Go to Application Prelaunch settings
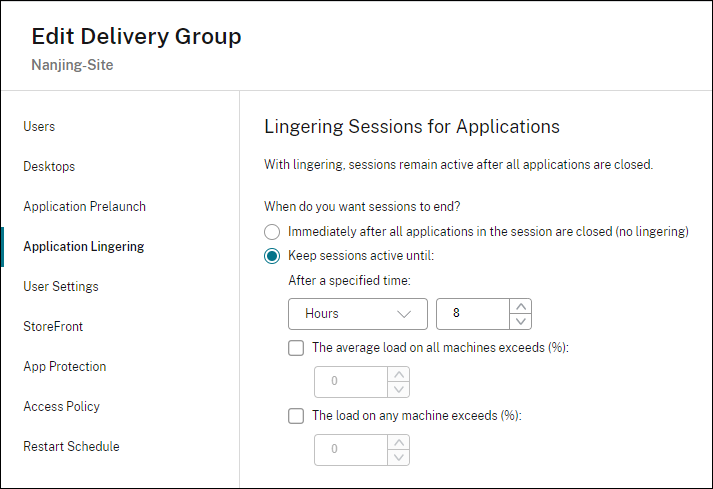The width and height of the screenshot is (713, 489). click(x=84, y=207)
